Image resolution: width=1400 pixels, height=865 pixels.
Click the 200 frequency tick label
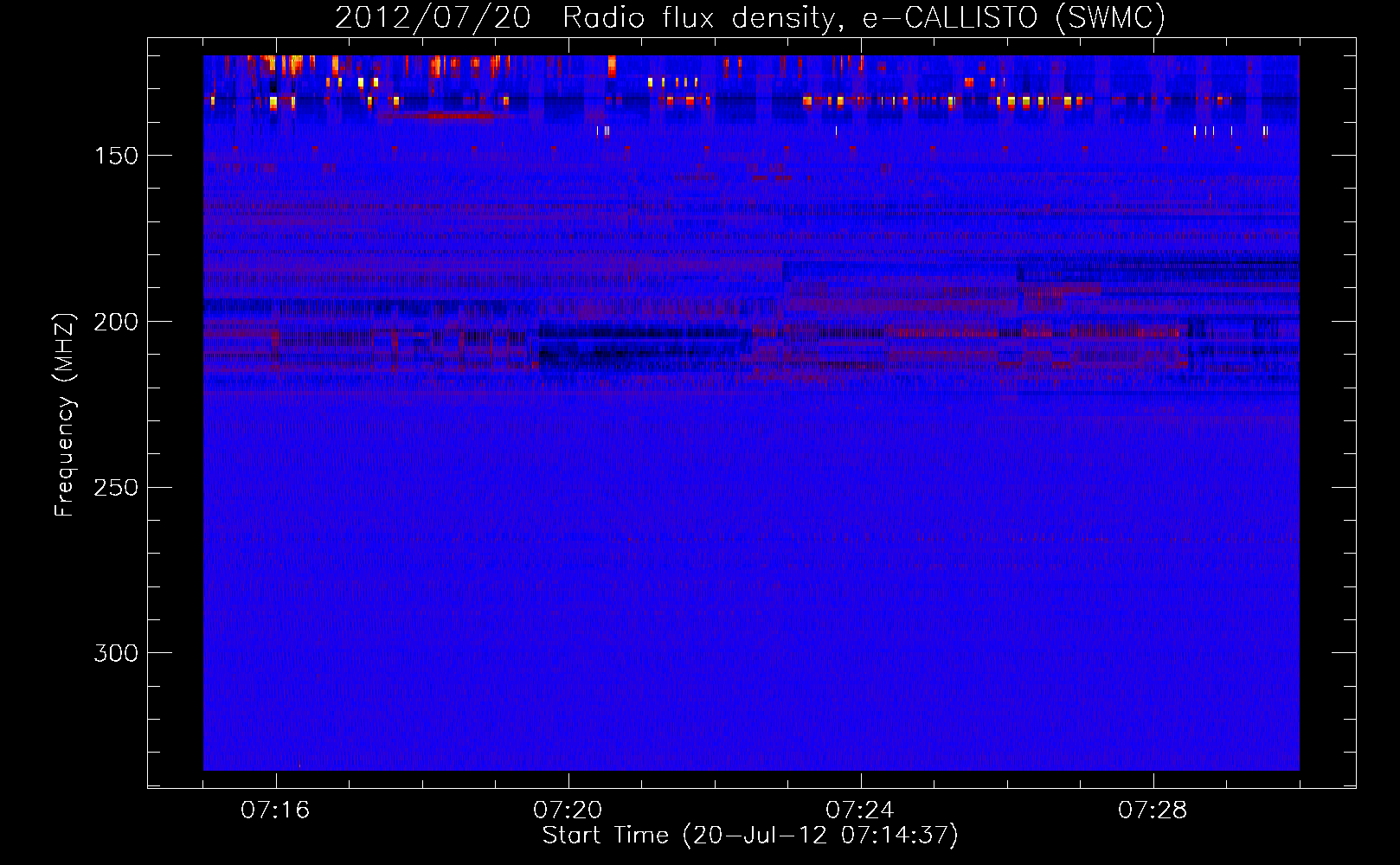tap(116, 322)
